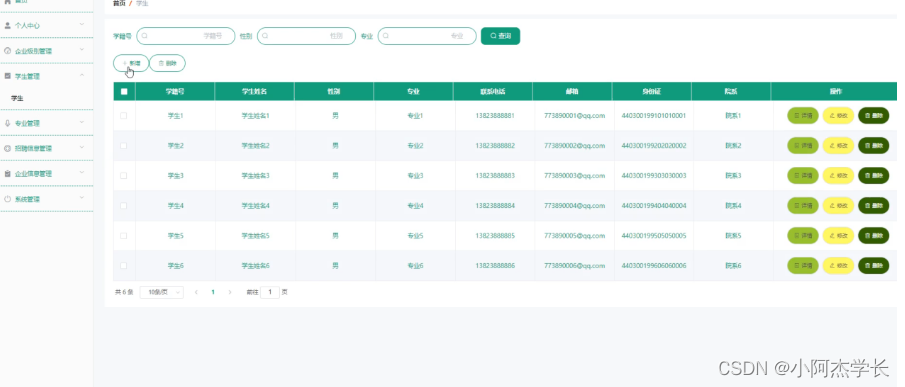Check the box for row 学生6
The height and width of the screenshot is (387, 905).
pos(124,265)
